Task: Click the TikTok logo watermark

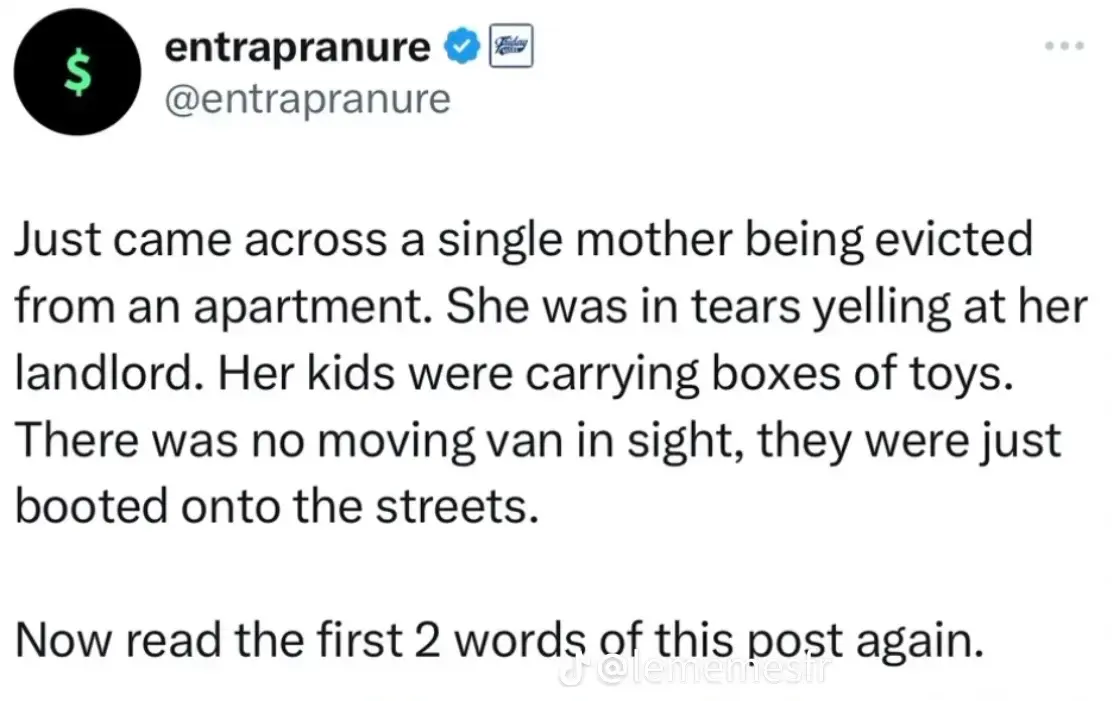Action: (572, 673)
